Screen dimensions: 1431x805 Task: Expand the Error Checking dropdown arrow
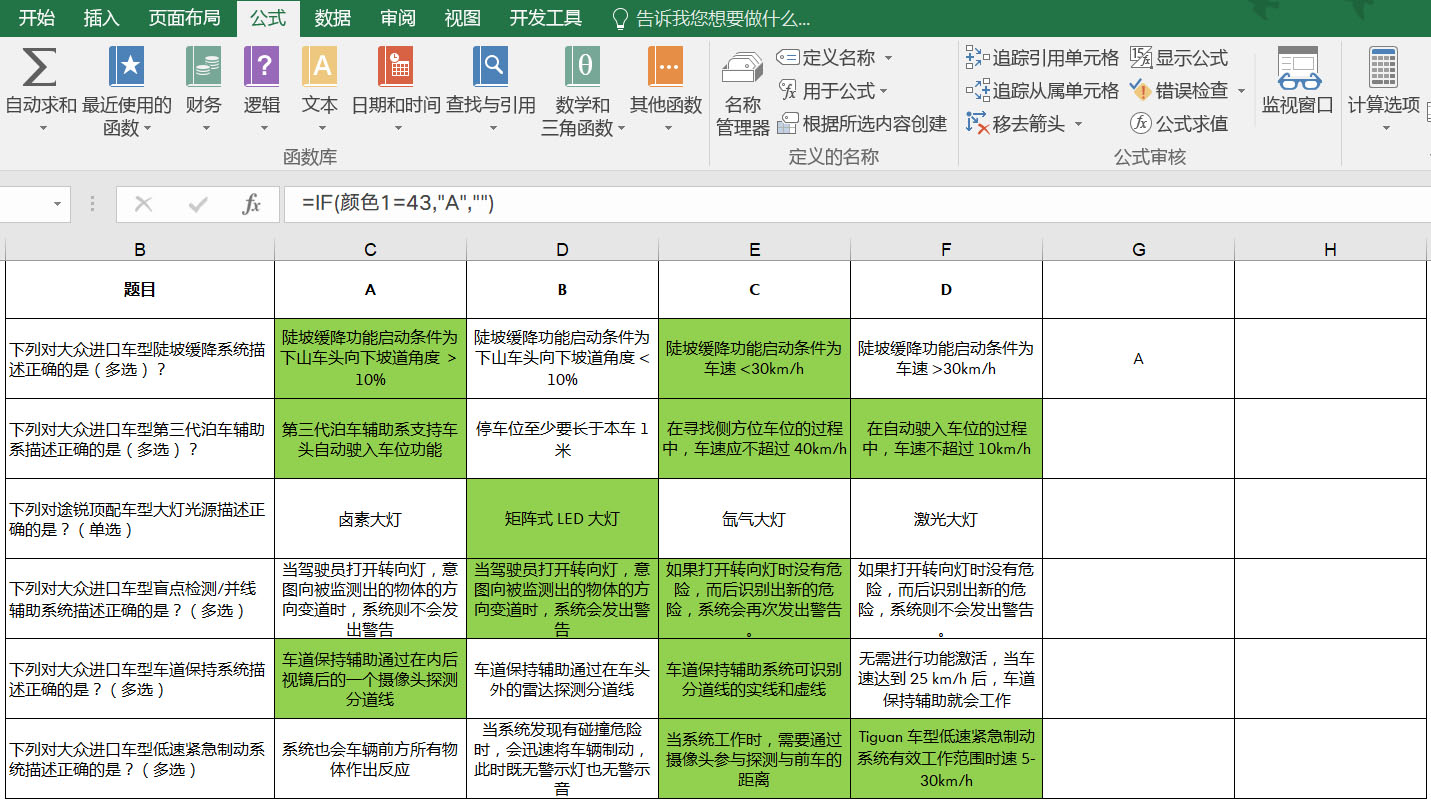click(x=1241, y=91)
